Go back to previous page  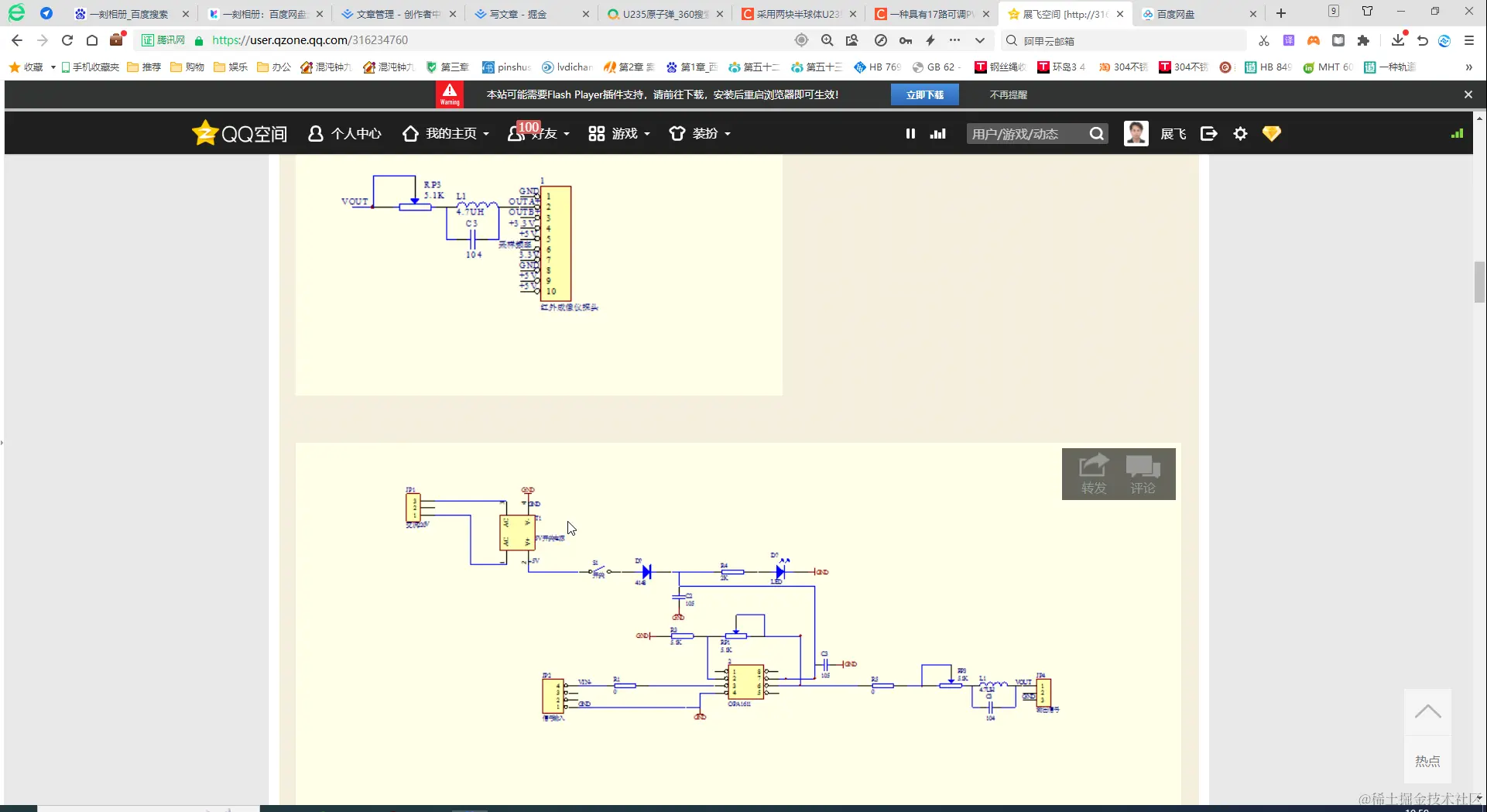(17, 40)
